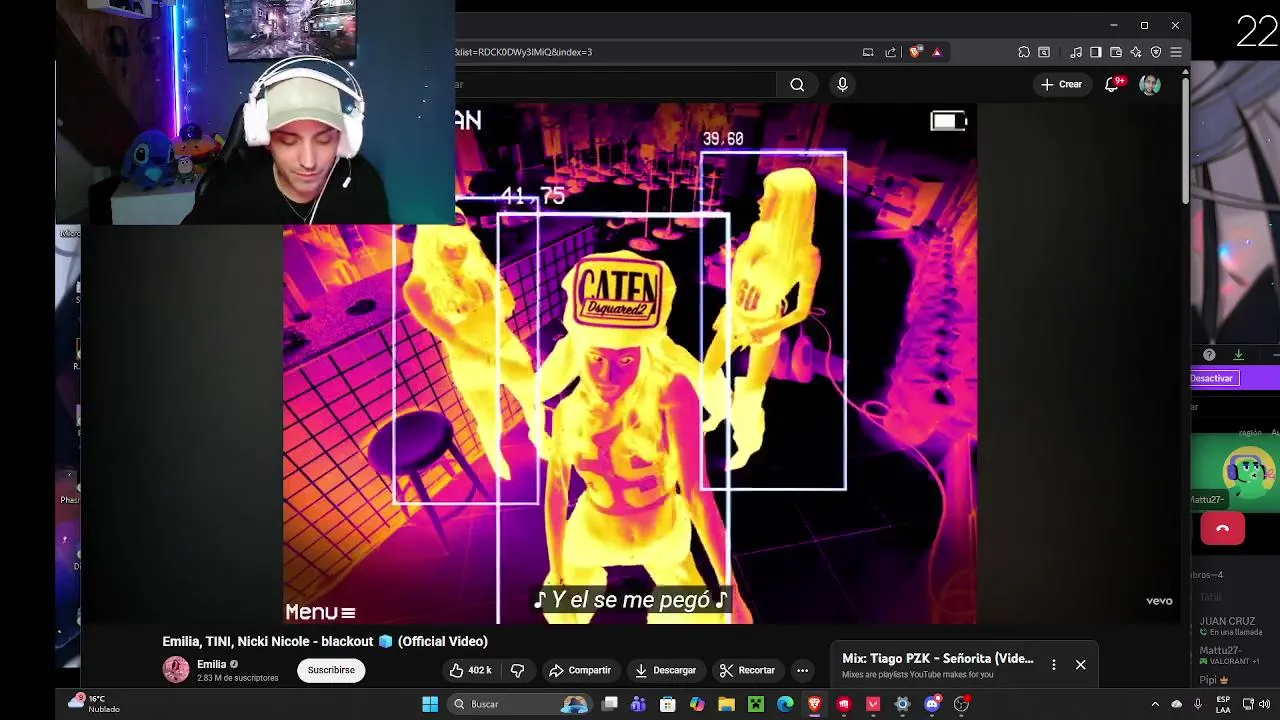Click the YouTube search magnifier button
1280x720 pixels.
pos(797,85)
